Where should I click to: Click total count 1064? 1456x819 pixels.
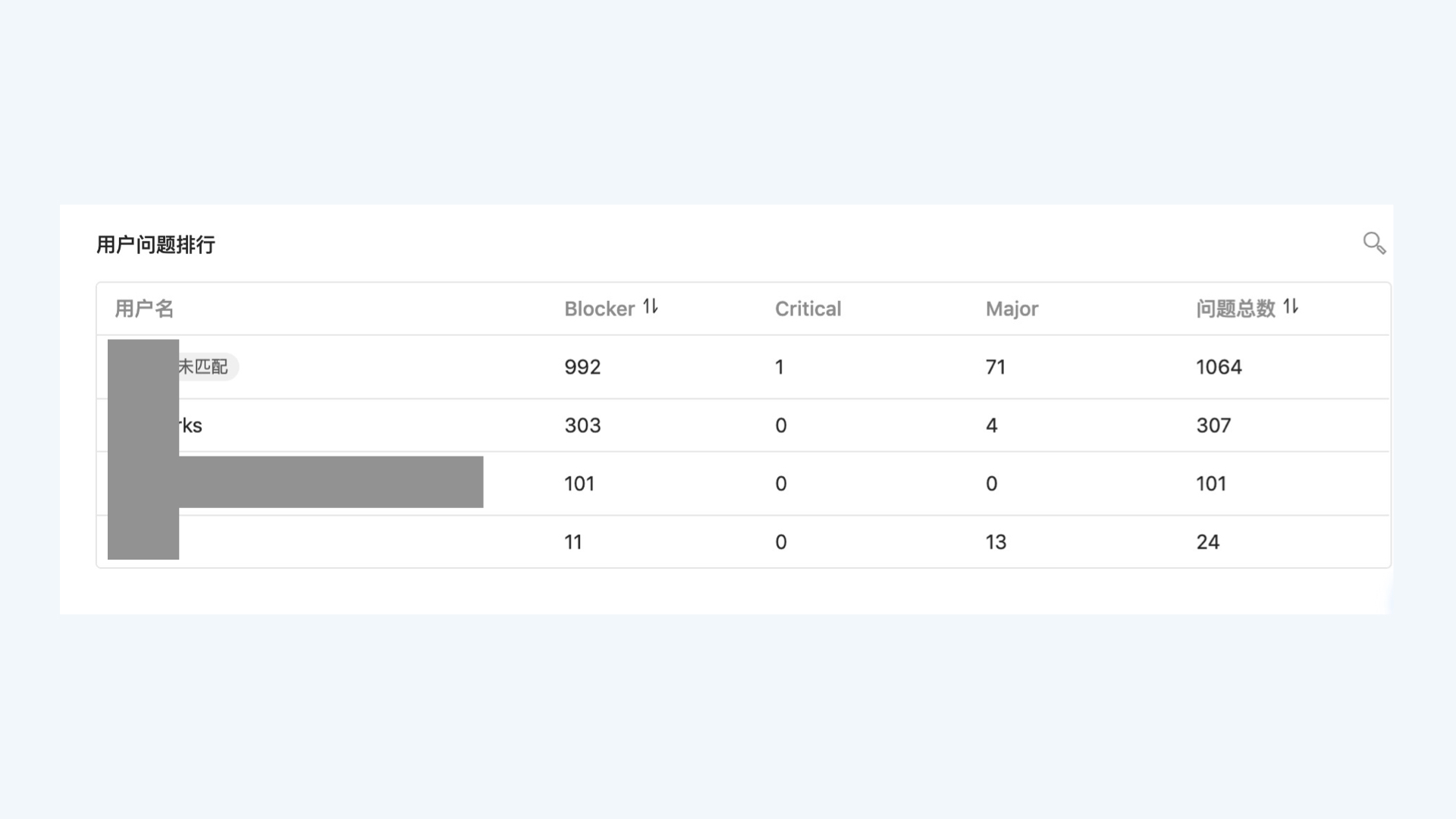[1219, 367]
